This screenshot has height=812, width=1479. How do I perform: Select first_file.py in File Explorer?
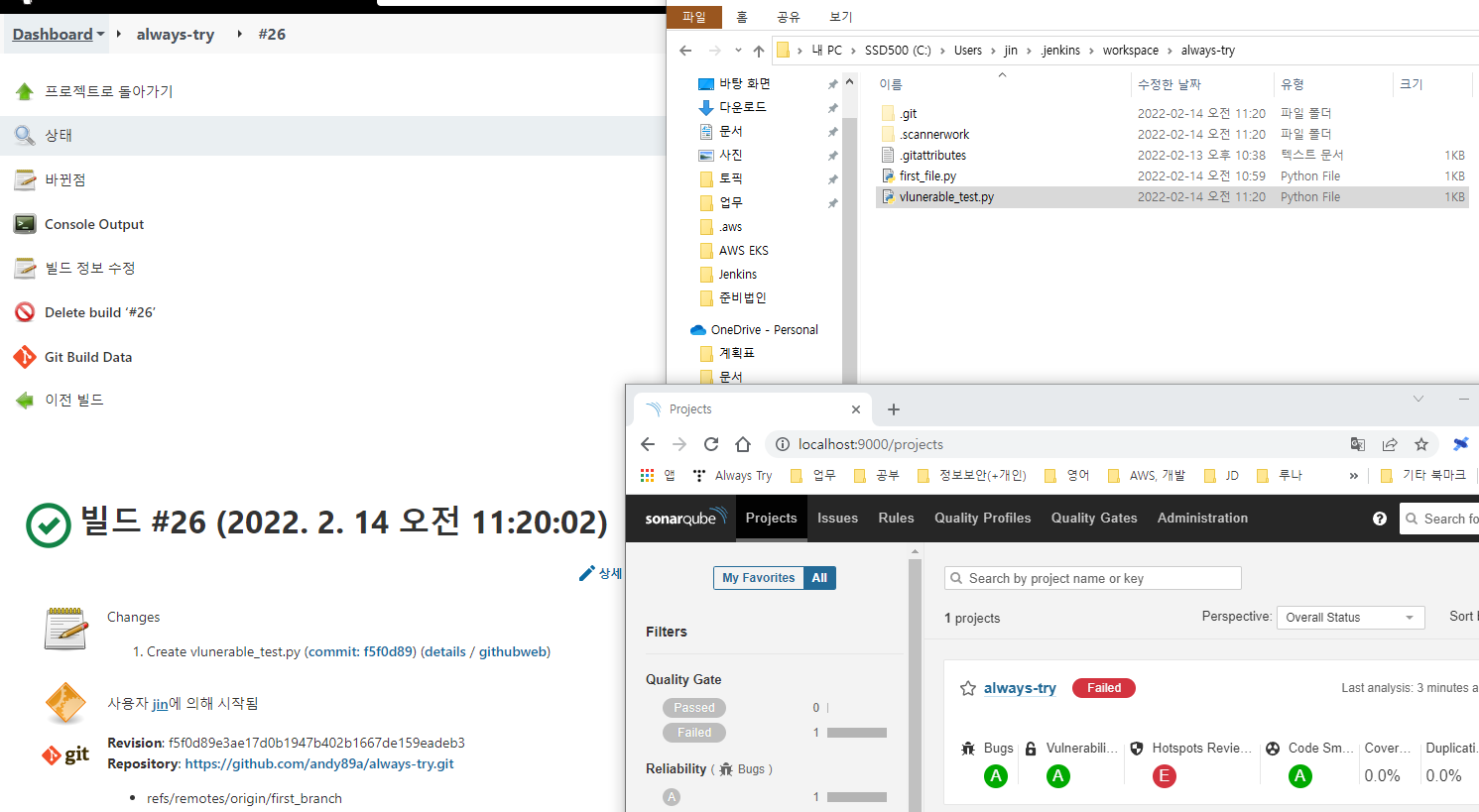click(x=927, y=176)
